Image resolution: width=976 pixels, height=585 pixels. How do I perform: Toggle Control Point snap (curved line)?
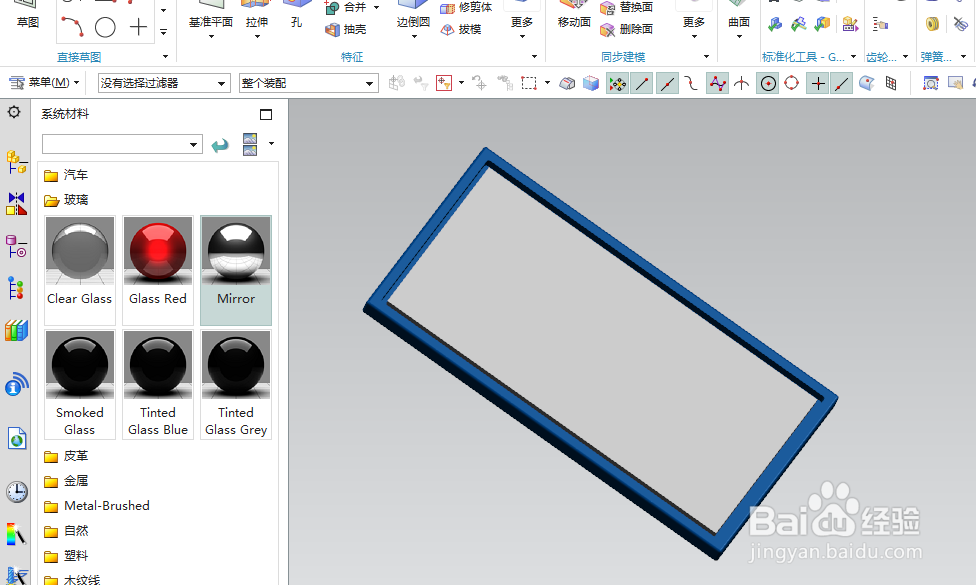click(x=691, y=83)
